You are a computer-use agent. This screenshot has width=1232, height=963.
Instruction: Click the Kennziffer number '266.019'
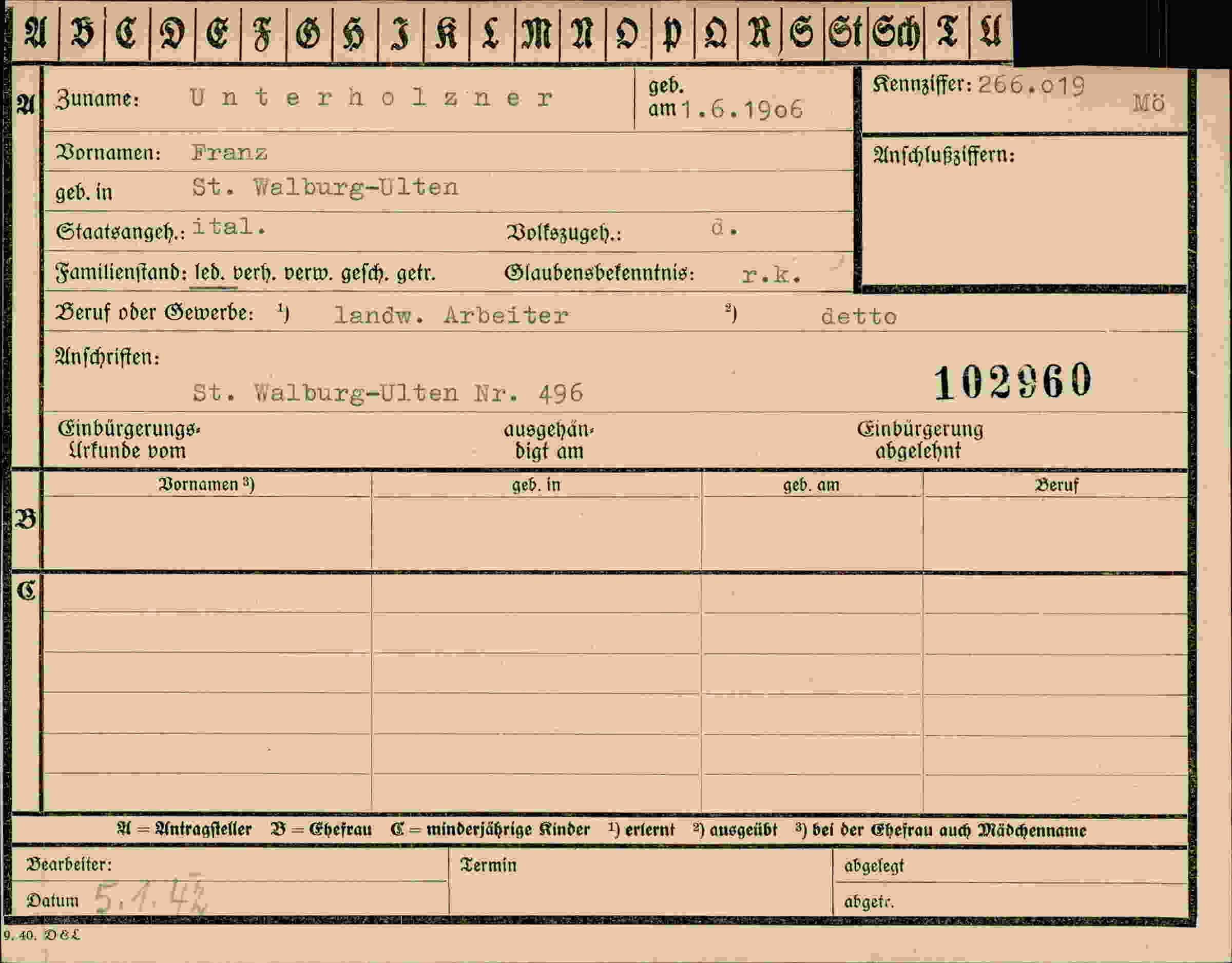(x=1032, y=86)
